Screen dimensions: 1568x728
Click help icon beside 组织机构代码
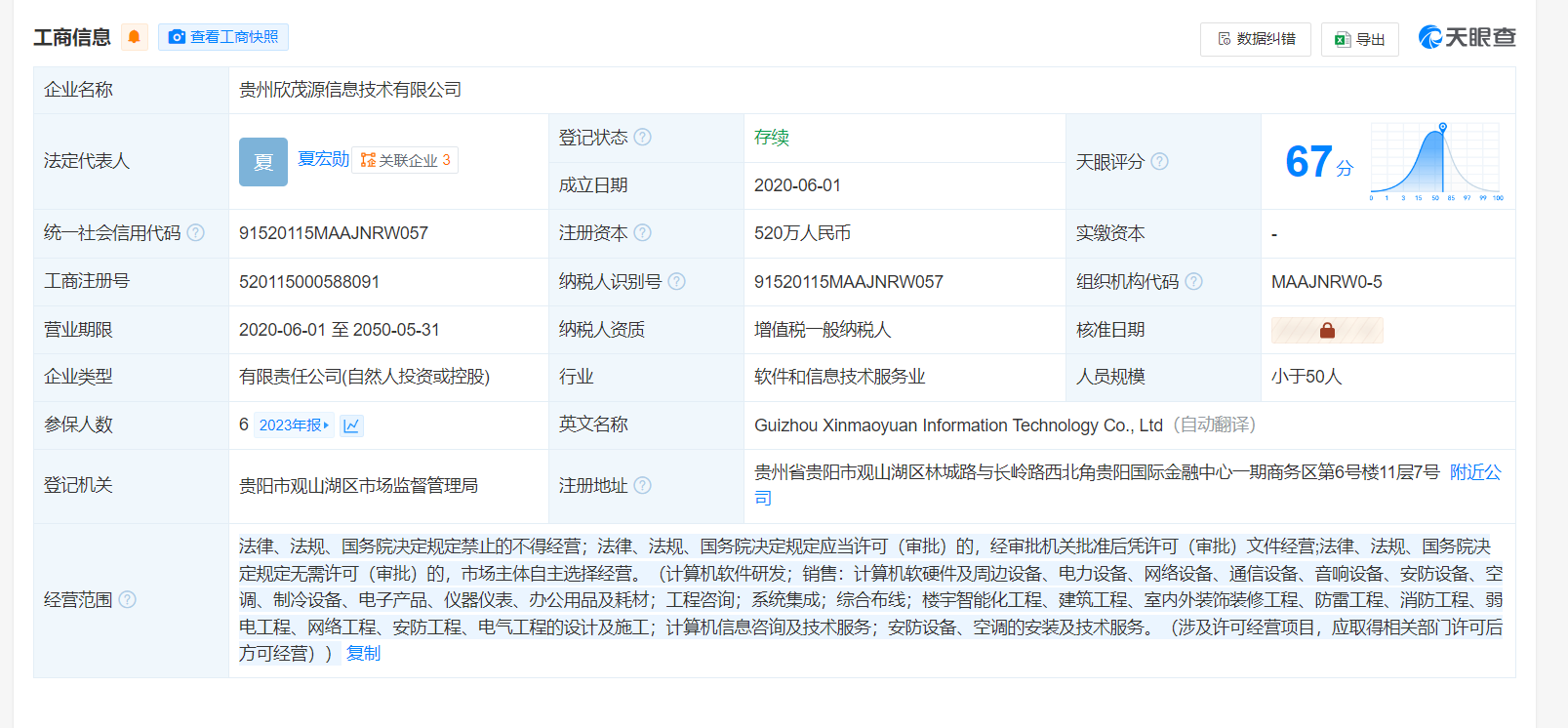[x=1193, y=281]
